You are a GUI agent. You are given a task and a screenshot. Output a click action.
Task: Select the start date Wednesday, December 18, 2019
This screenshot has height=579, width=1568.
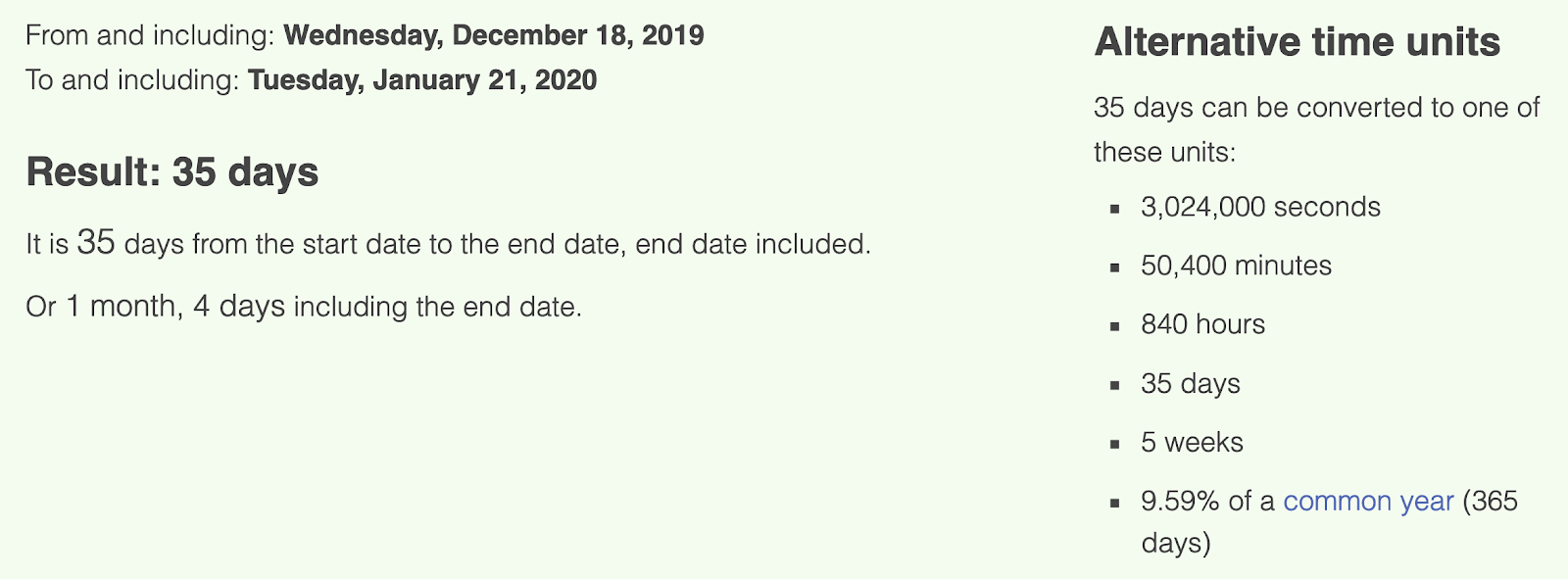pyautogui.click(x=494, y=35)
